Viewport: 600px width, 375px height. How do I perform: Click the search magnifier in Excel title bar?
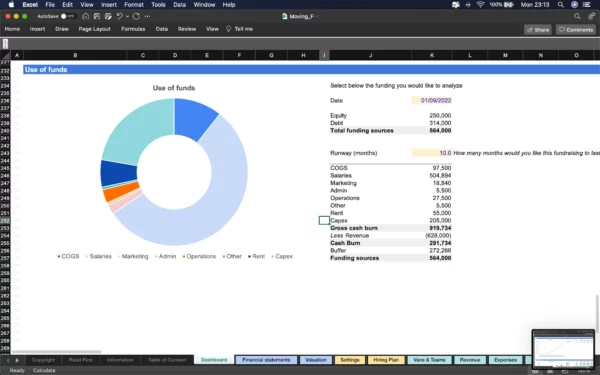click(x=577, y=16)
